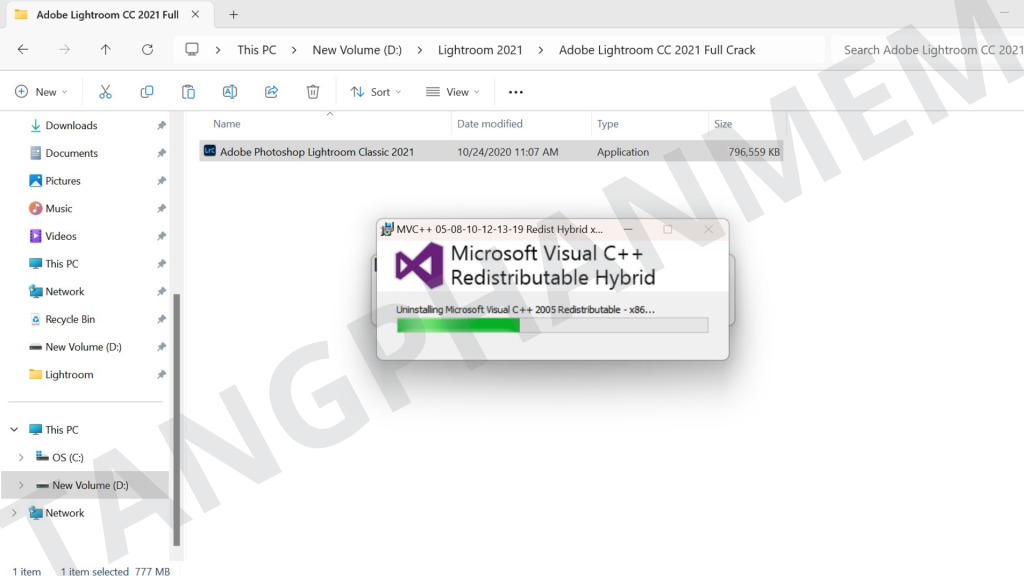Unpin Downloads using its pin icon
The width and height of the screenshot is (1024, 576).
tap(161, 126)
